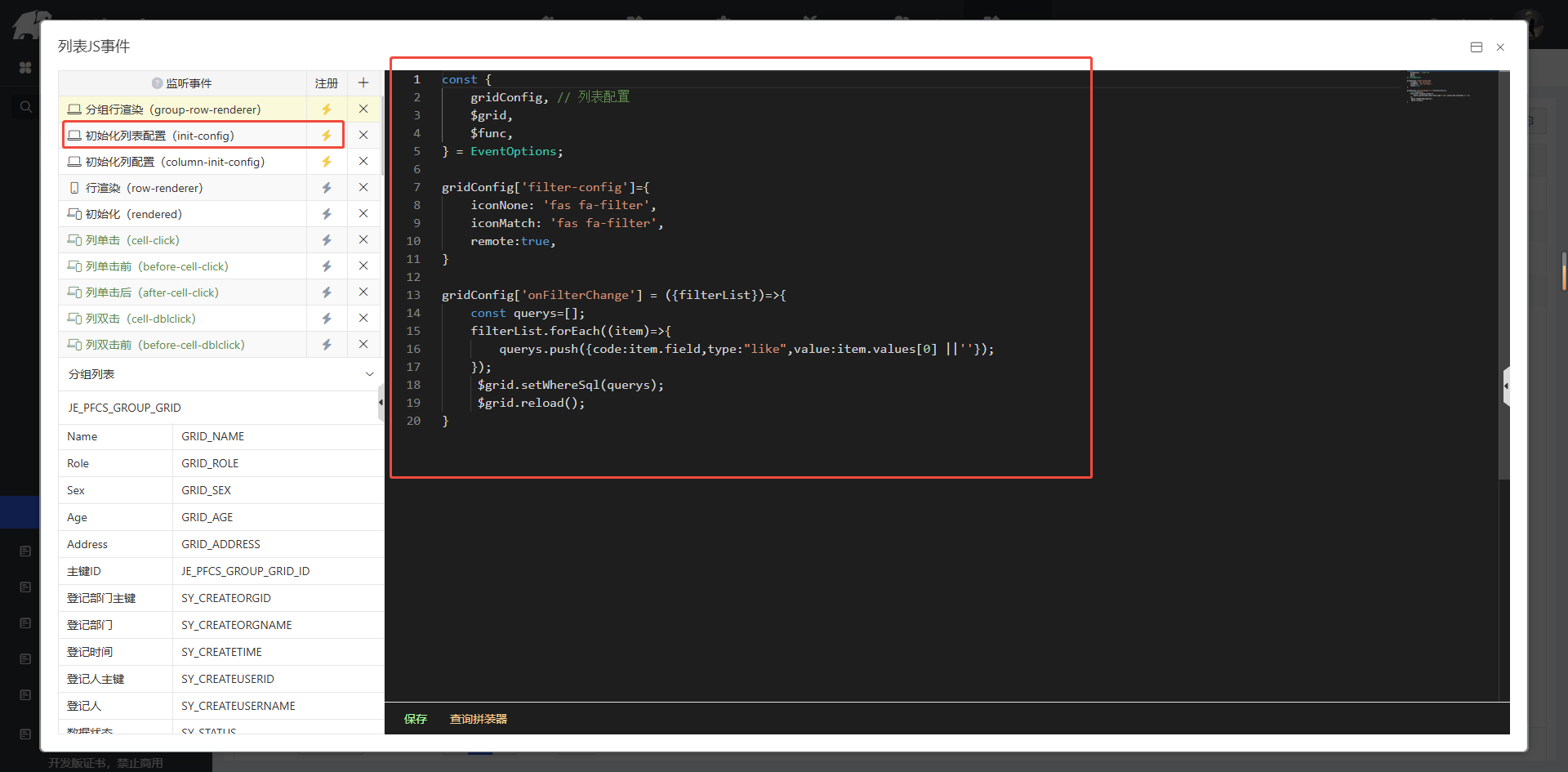Screen dimensions: 1568x772
Task: Click lightning icon for init-config event
Action: pos(327,136)
